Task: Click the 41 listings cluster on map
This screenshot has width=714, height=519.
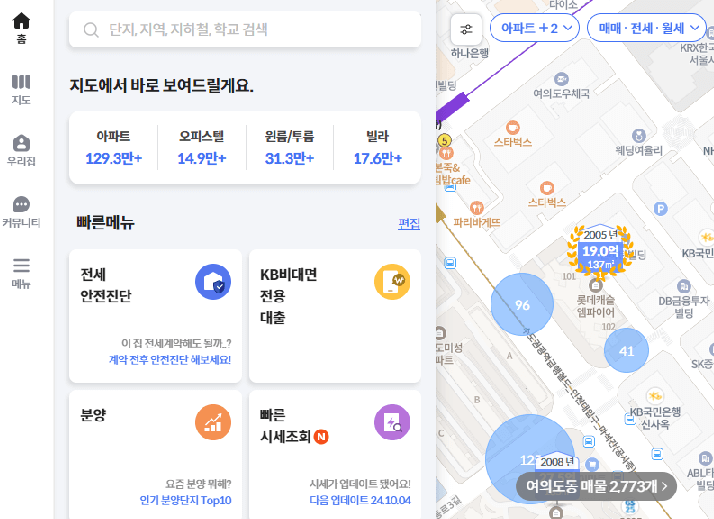Action: point(626,351)
